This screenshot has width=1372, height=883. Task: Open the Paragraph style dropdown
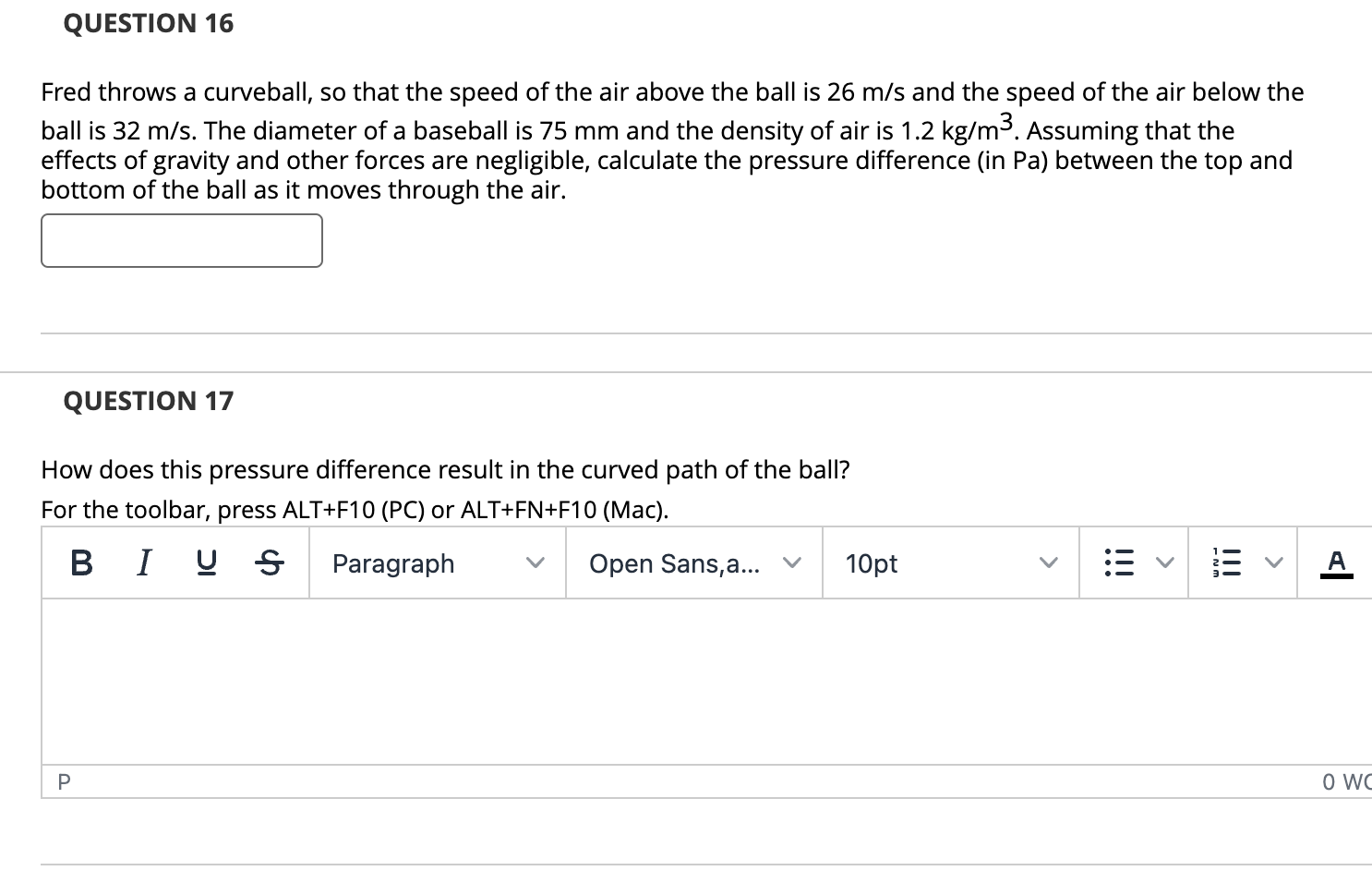pyautogui.click(x=435, y=563)
